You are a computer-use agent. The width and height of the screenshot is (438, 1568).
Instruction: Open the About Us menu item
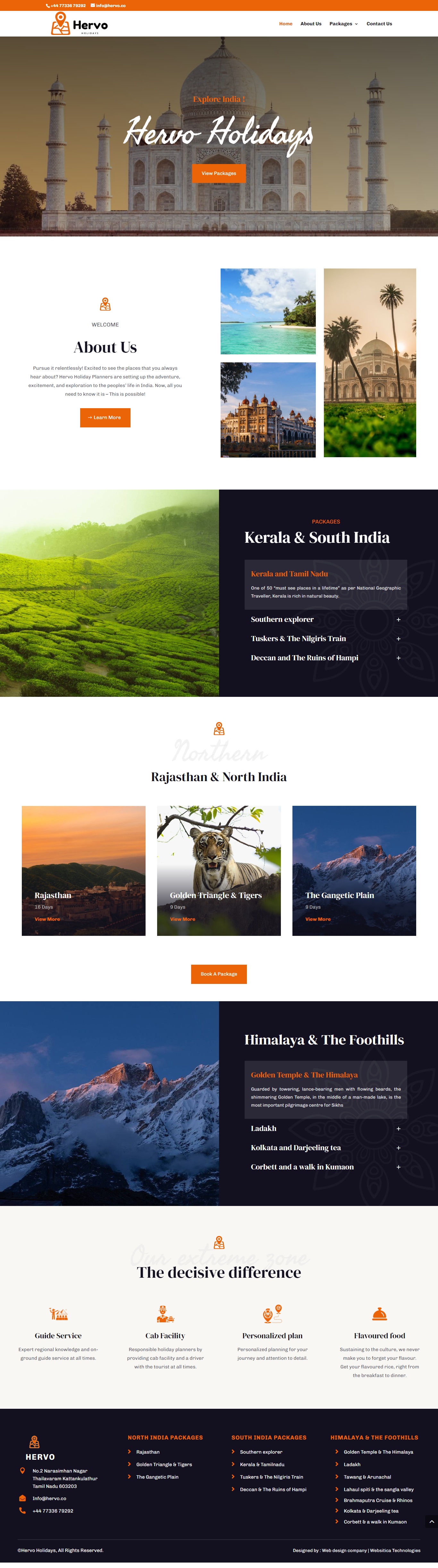click(311, 24)
